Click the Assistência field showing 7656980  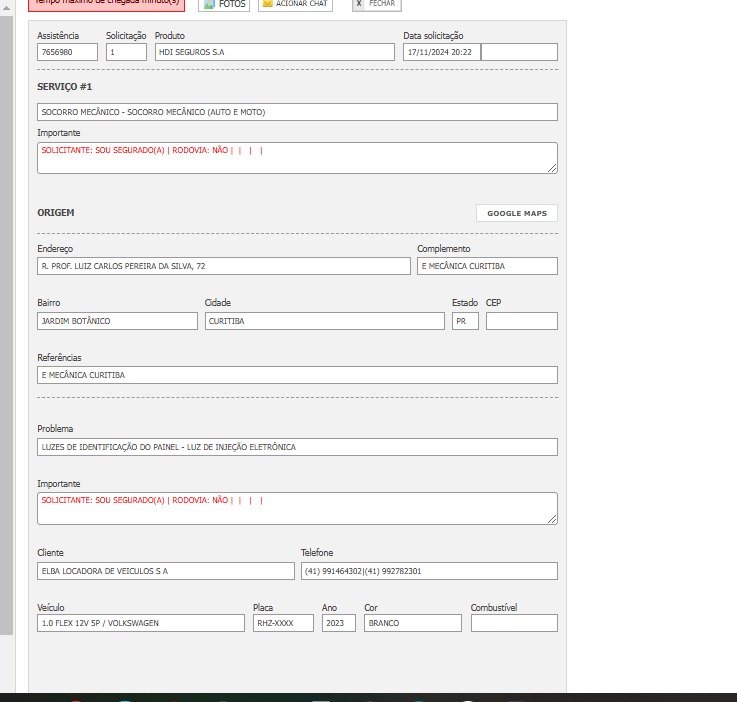click(67, 52)
